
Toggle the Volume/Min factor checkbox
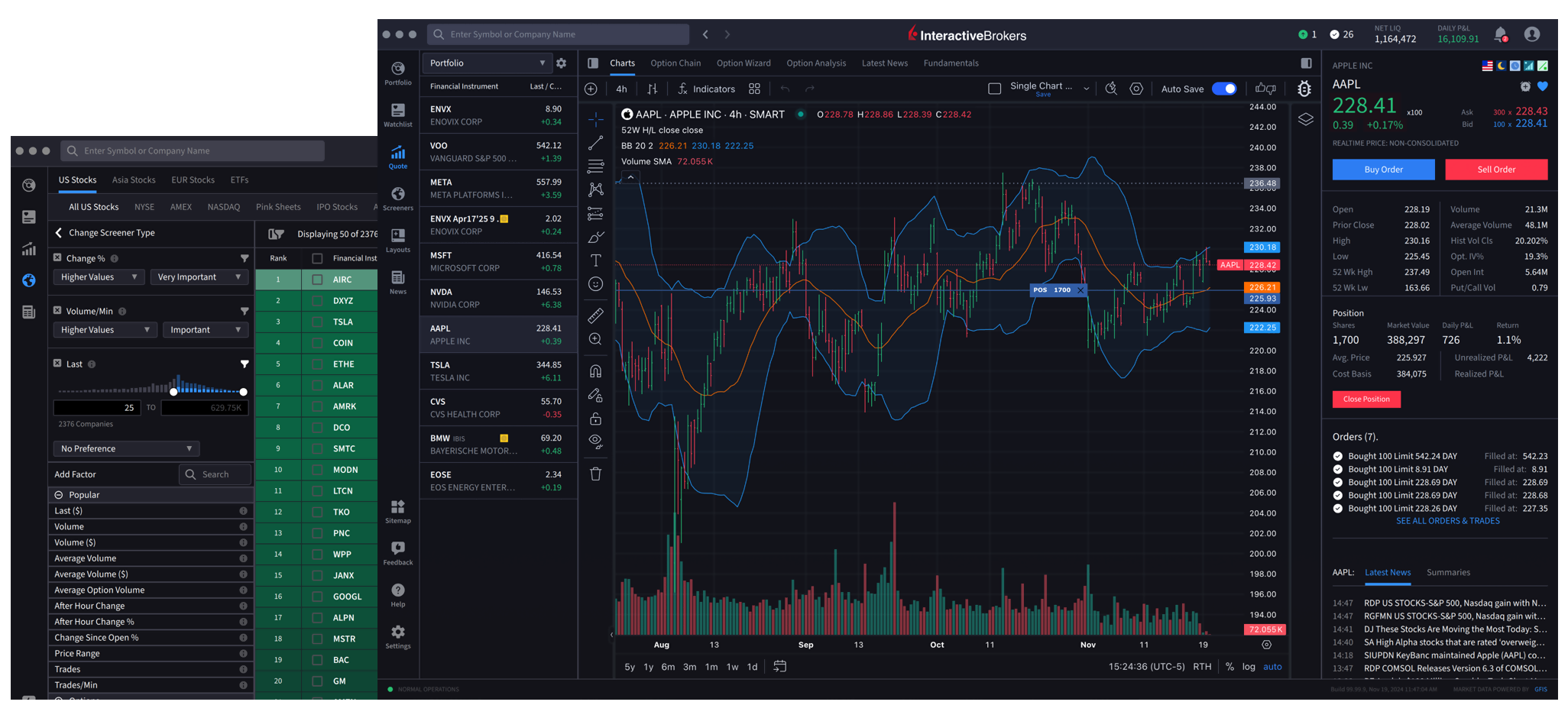[x=57, y=310]
